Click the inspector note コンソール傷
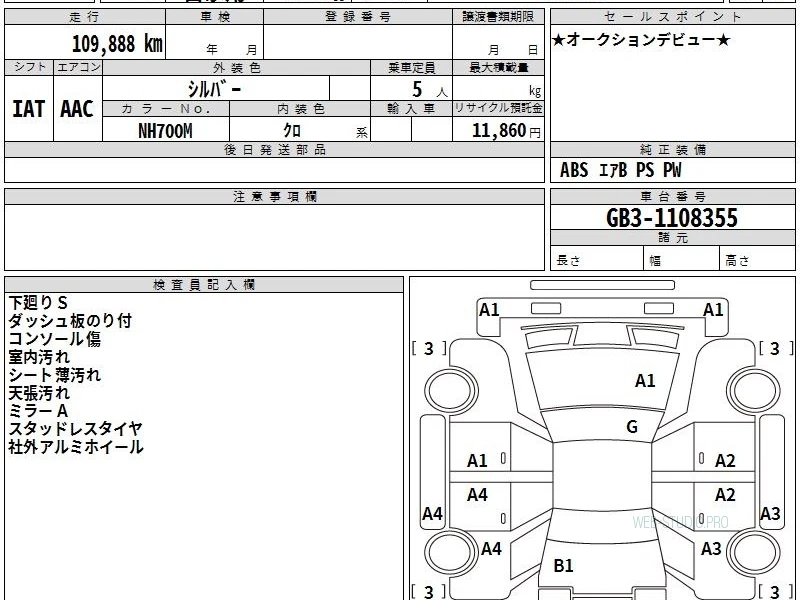This screenshot has width=800, height=600. (x=55, y=339)
